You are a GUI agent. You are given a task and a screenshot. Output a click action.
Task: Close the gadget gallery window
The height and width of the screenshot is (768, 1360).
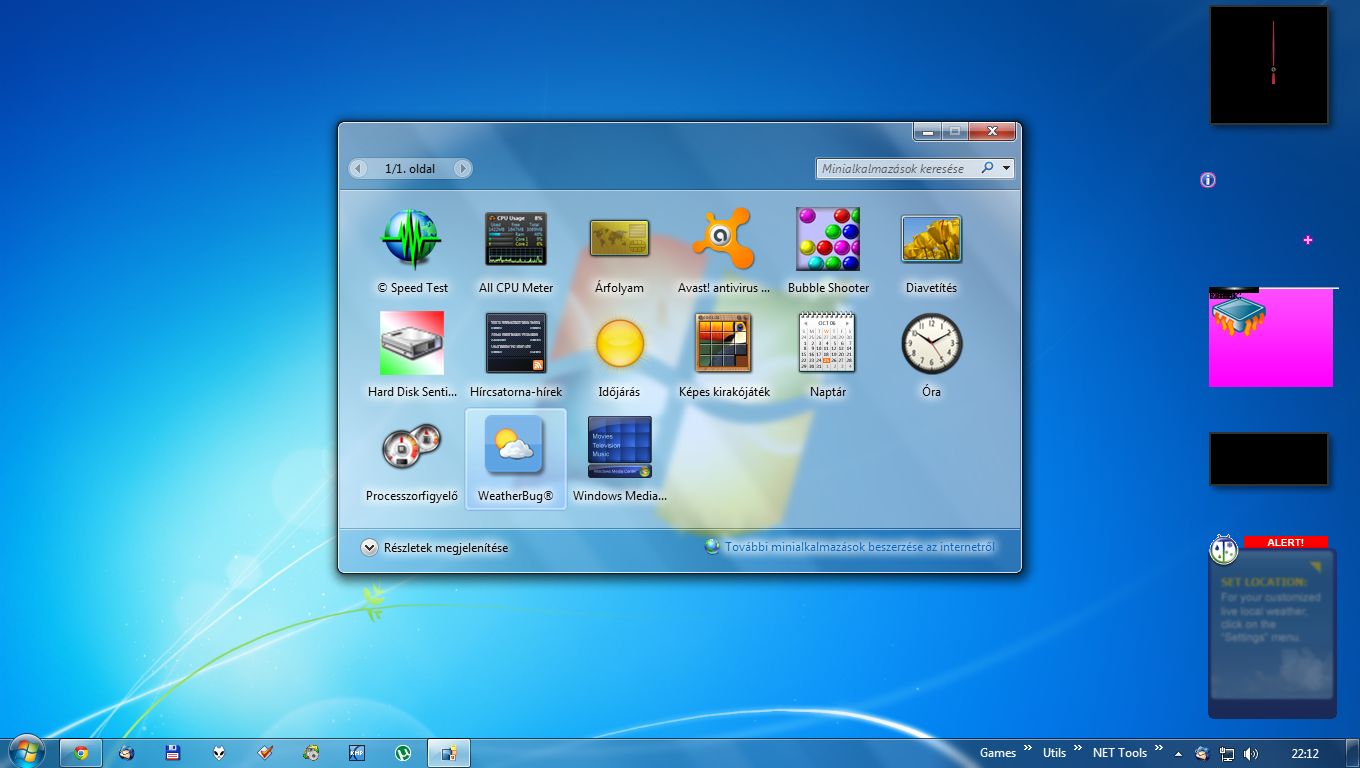click(992, 131)
